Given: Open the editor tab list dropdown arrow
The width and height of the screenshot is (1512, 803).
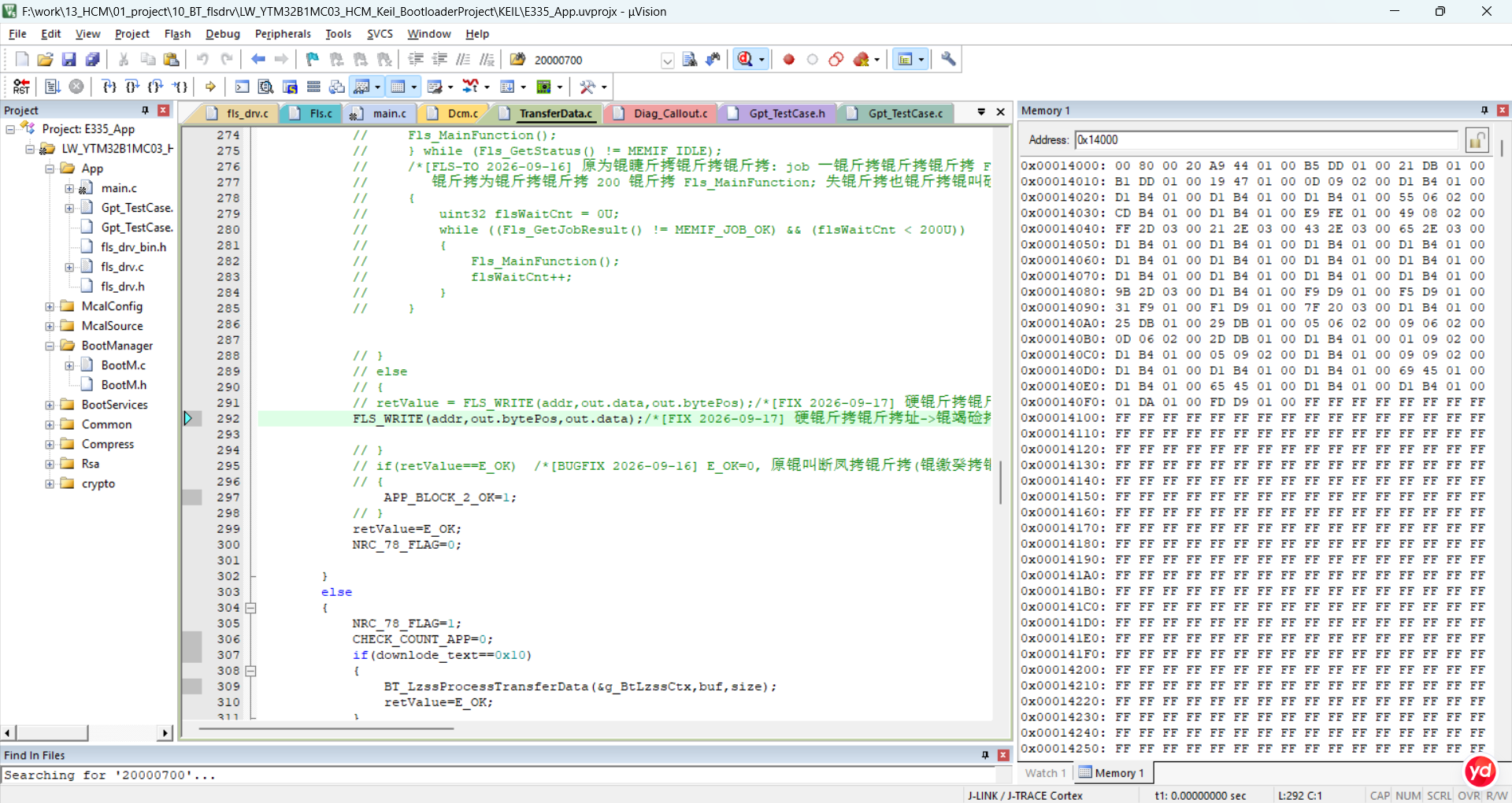Looking at the screenshot, I should tap(981, 113).
